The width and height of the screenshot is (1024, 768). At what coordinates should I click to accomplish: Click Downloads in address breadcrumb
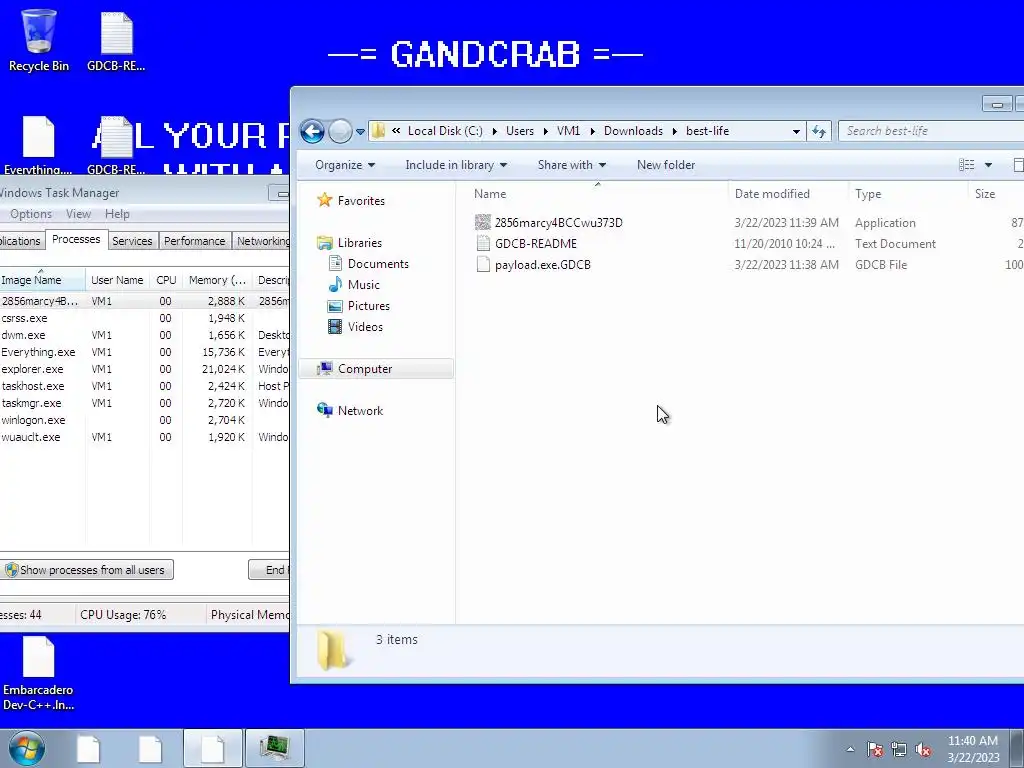pos(633,131)
